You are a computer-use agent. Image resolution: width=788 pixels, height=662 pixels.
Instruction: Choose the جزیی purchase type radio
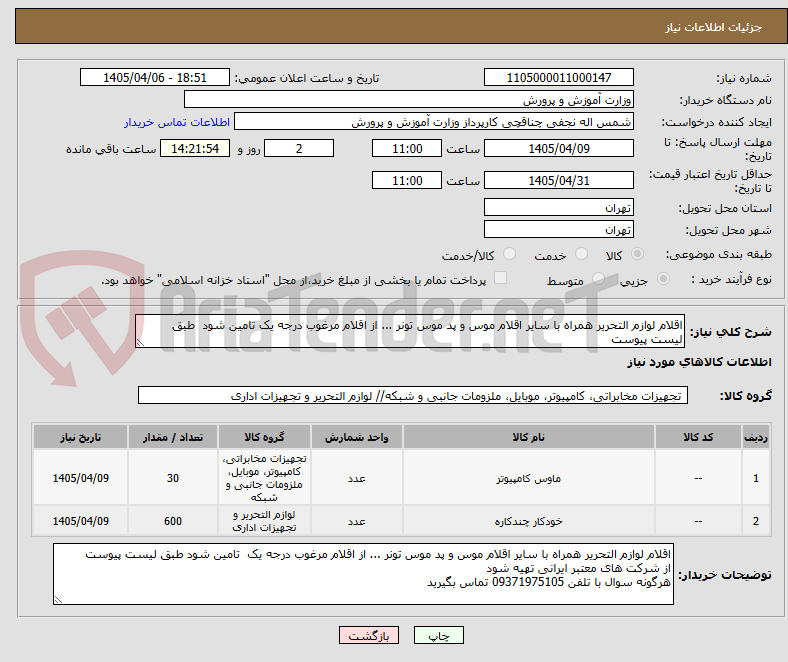pos(663,278)
